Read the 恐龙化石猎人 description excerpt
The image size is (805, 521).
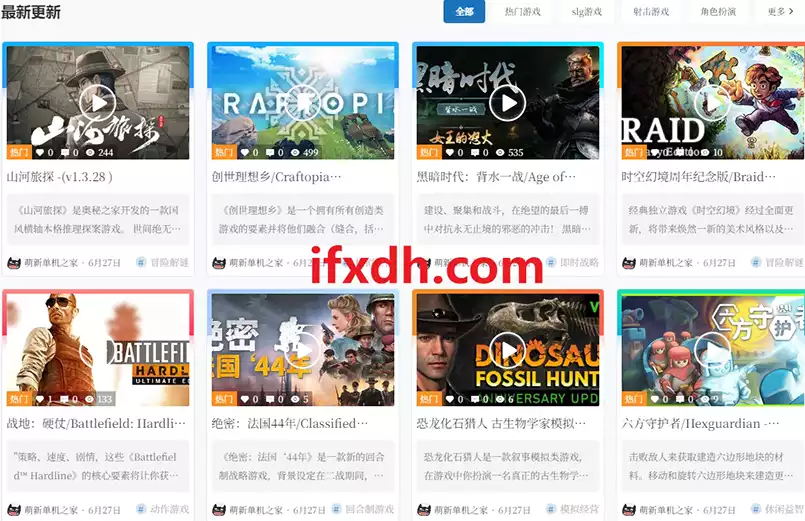pyautogui.click(x=507, y=466)
